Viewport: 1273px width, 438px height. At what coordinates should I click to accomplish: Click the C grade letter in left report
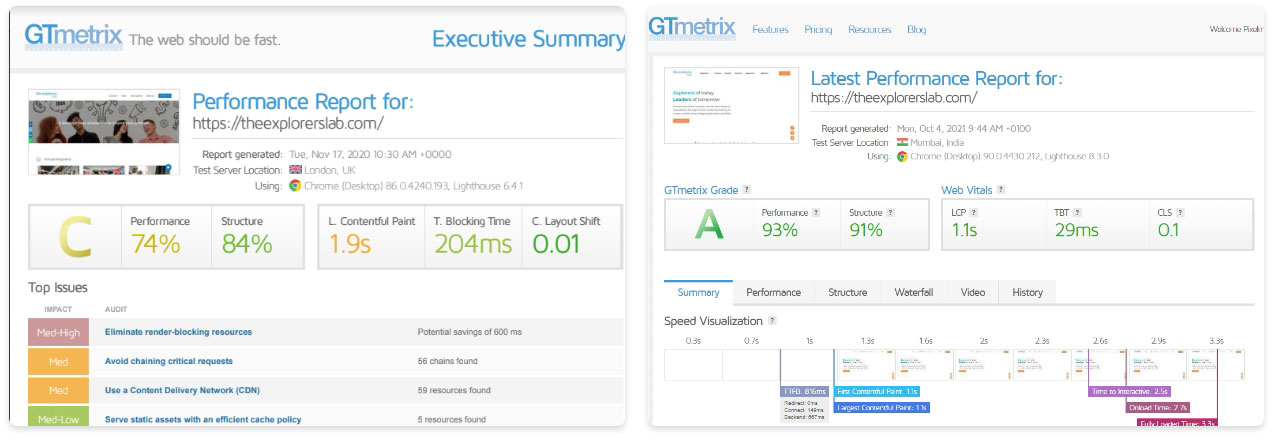[75, 238]
